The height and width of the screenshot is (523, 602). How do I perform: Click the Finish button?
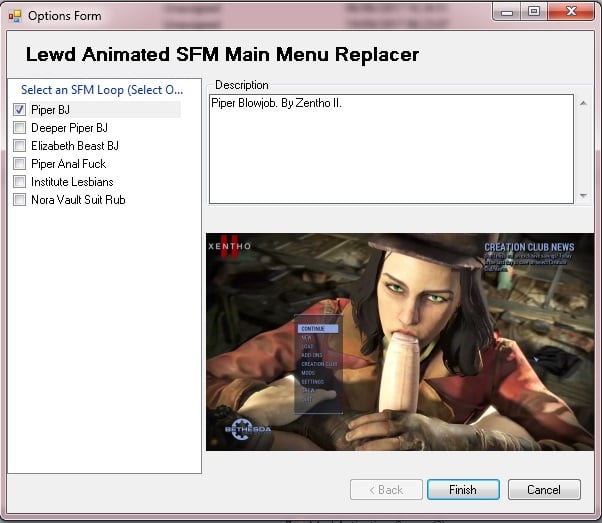click(x=463, y=490)
